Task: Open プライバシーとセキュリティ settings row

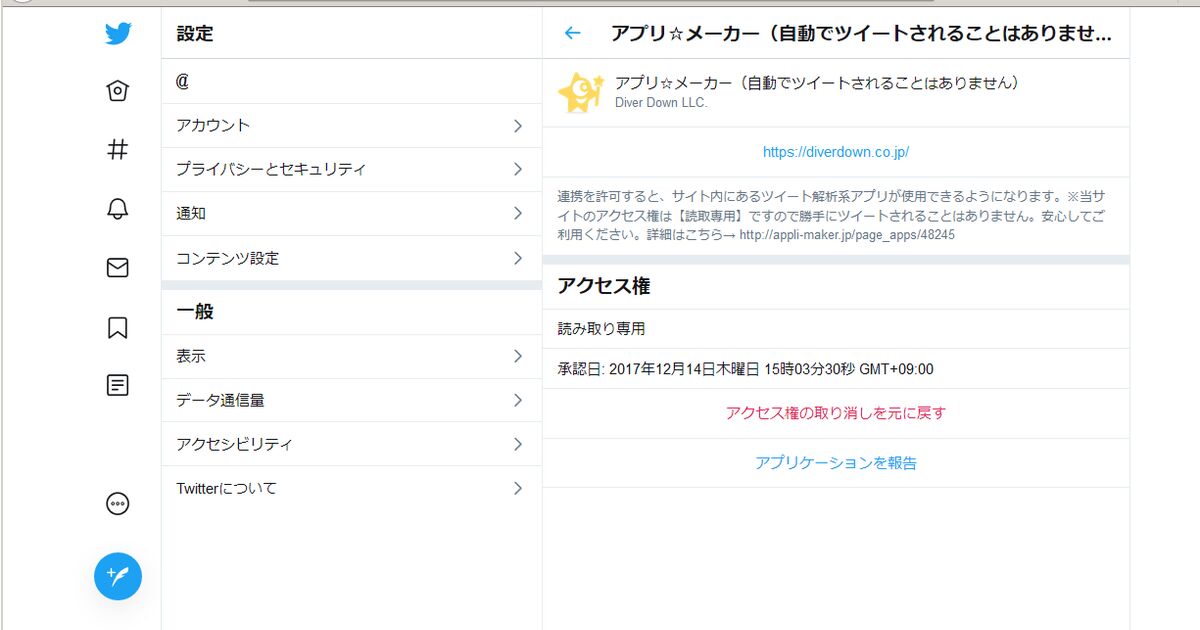Action: pyautogui.click(x=351, y=170)
